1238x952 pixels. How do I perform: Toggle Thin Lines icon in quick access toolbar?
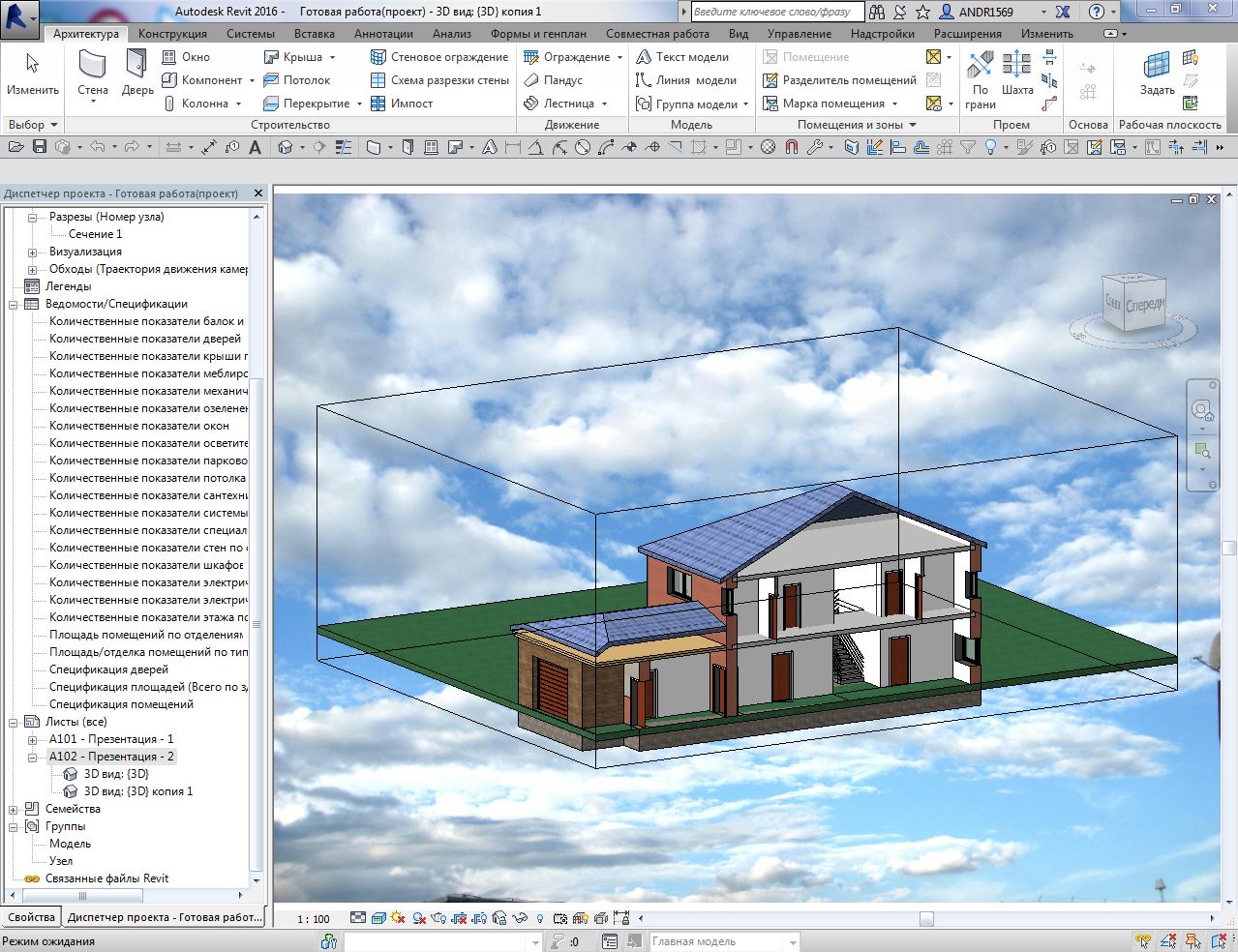pyautogui.click(x=343, y=147)
